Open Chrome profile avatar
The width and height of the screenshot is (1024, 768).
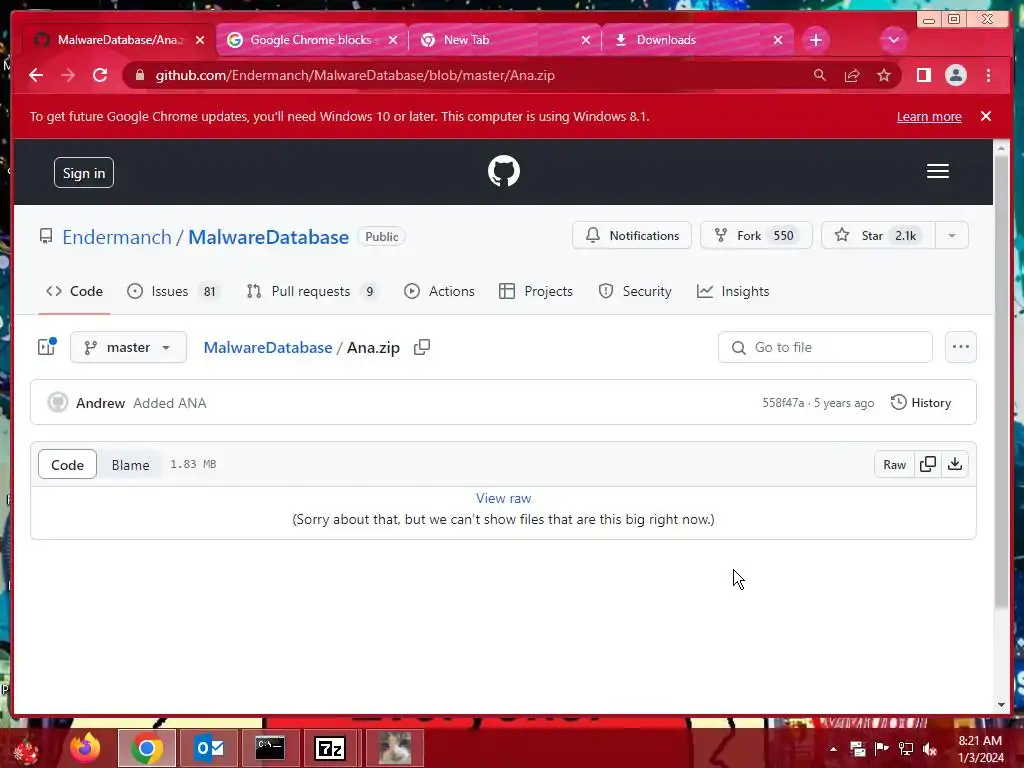pyautogui.click(x=955, y=76)
